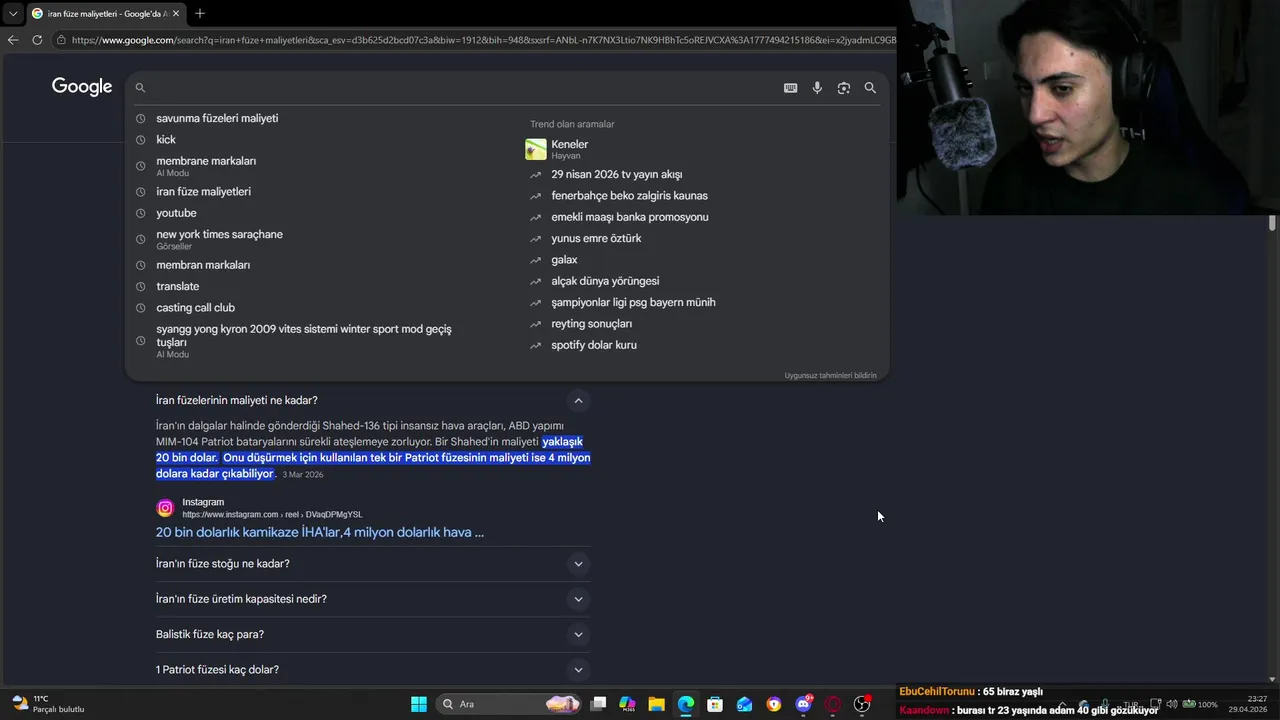Launch Microsoft 365 from taskbar

627,704
